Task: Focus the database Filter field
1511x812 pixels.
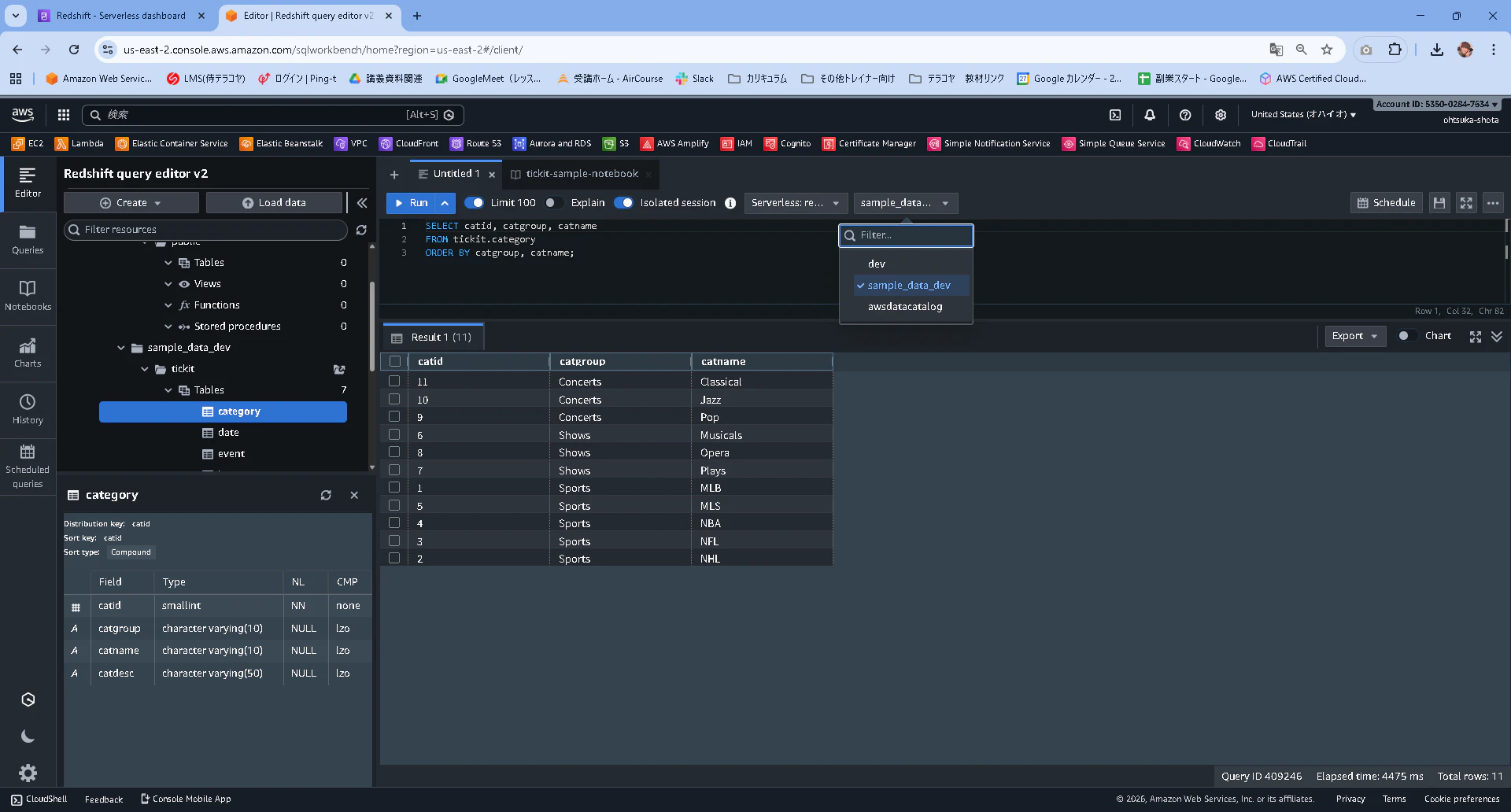Action: 906,235
